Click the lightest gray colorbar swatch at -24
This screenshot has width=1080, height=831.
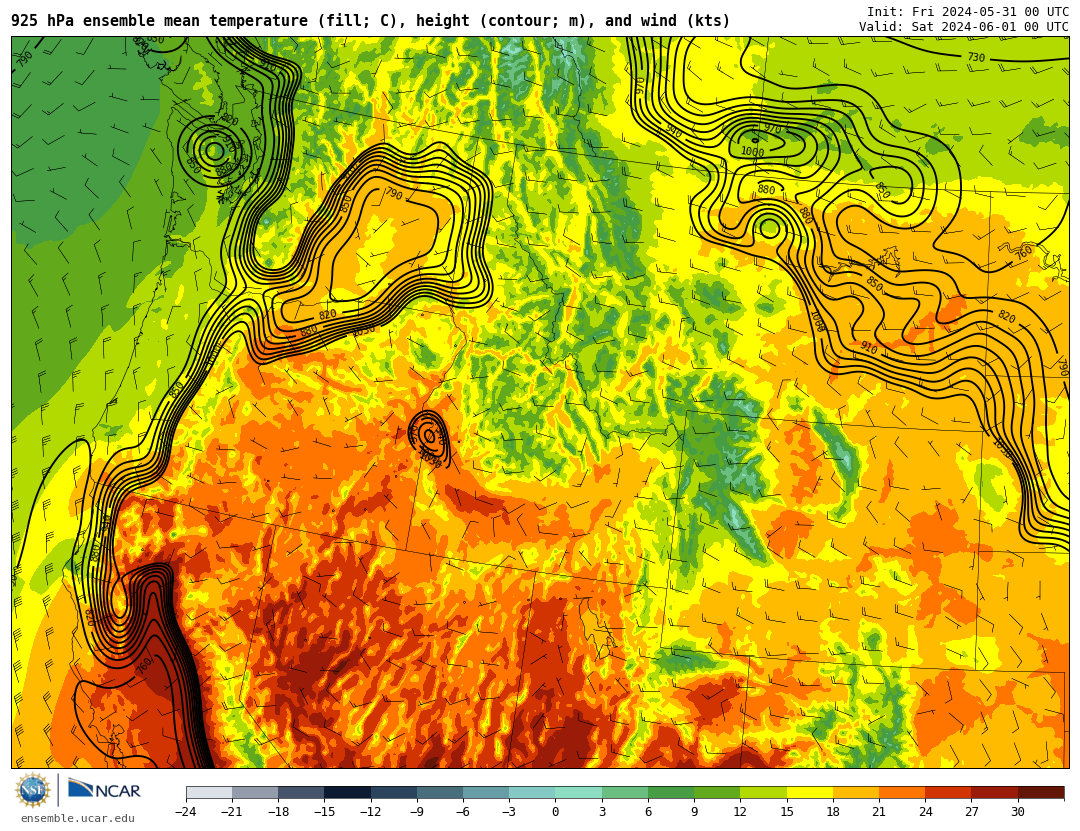coord(209,792)
